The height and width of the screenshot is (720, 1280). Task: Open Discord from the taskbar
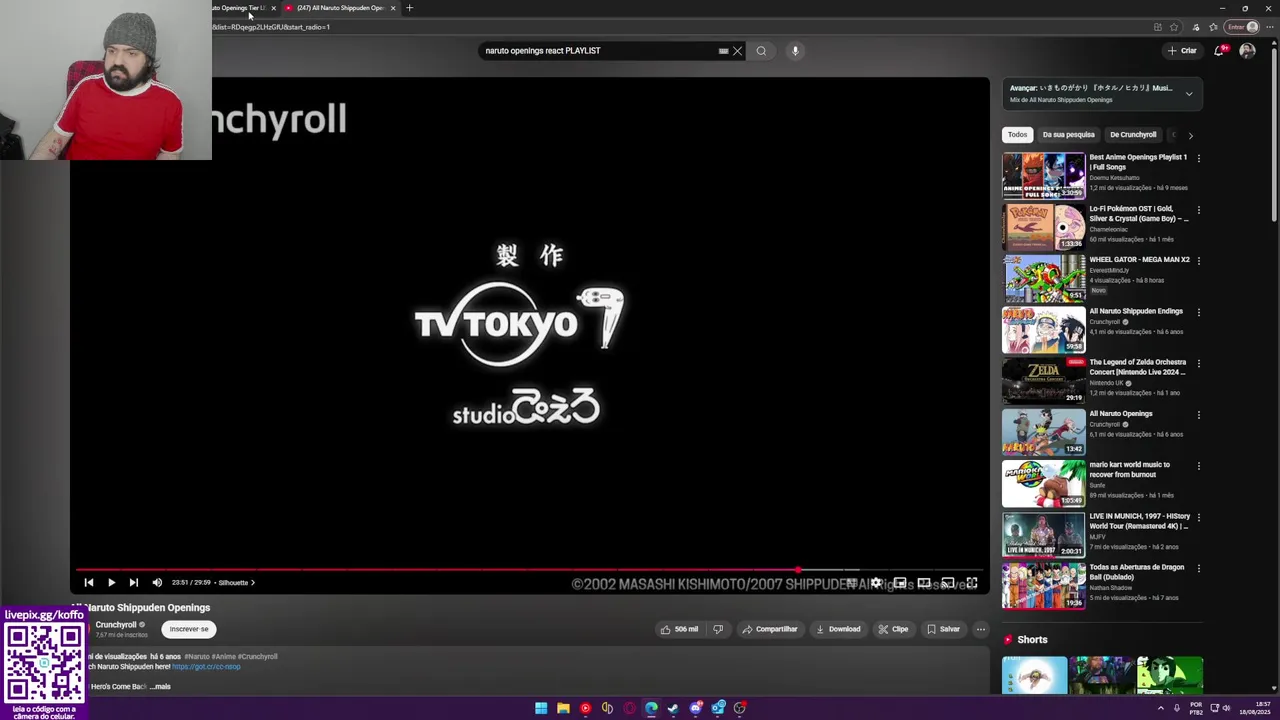(x=696, y=708)
